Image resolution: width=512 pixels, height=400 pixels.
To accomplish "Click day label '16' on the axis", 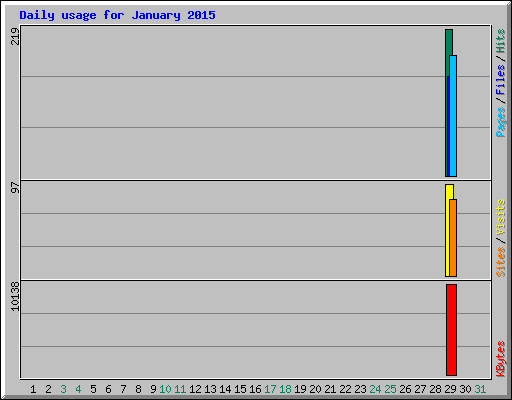I will pyautogui.click(x=255, y=389).
